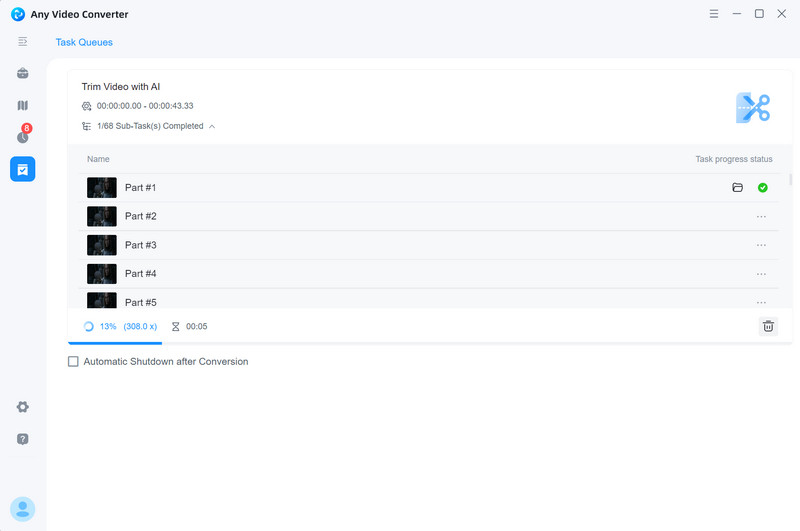Collapse the sidebar menu toggle icon

[22, 42]
